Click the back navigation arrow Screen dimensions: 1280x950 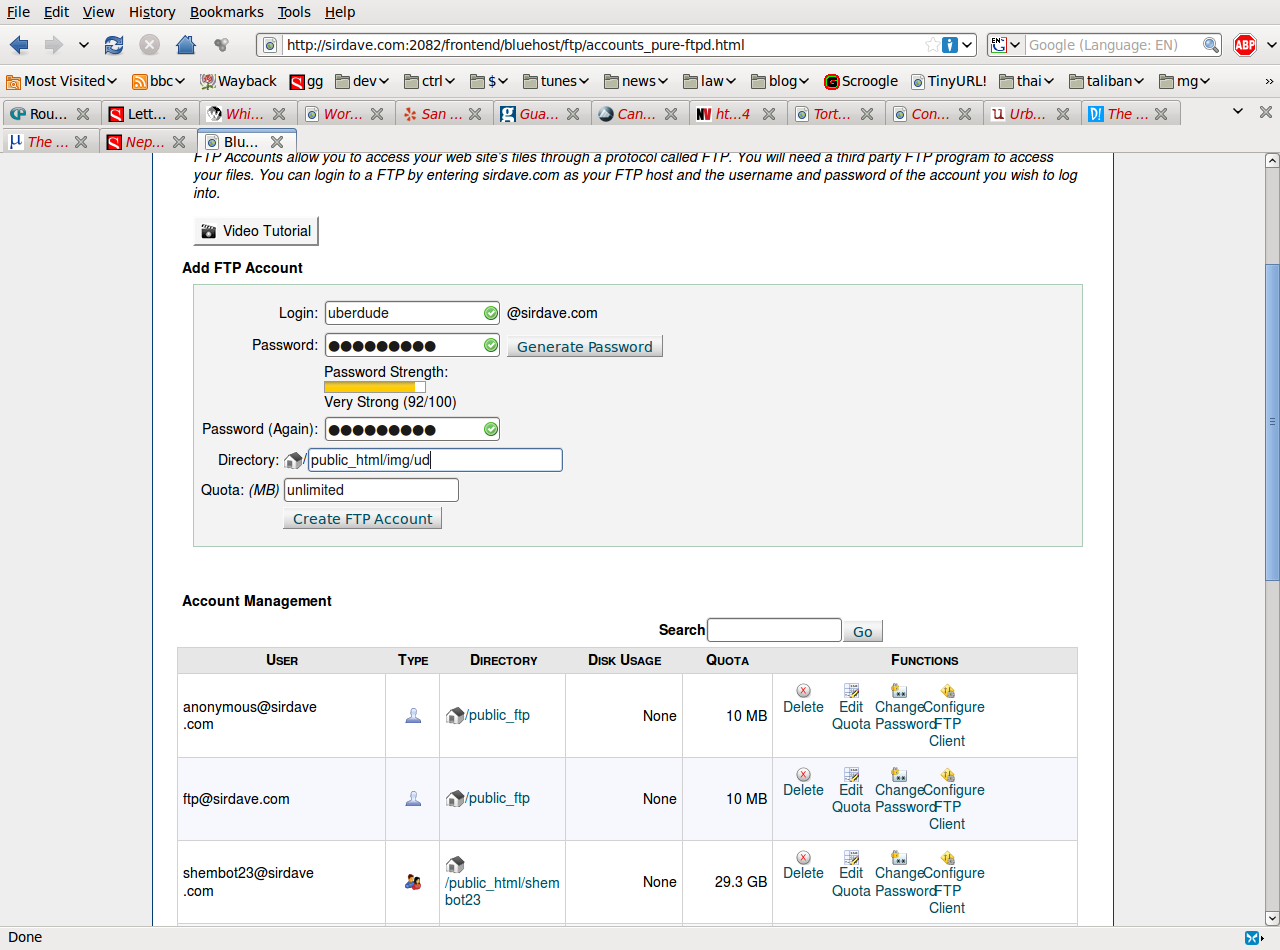(x=19, y=45)
